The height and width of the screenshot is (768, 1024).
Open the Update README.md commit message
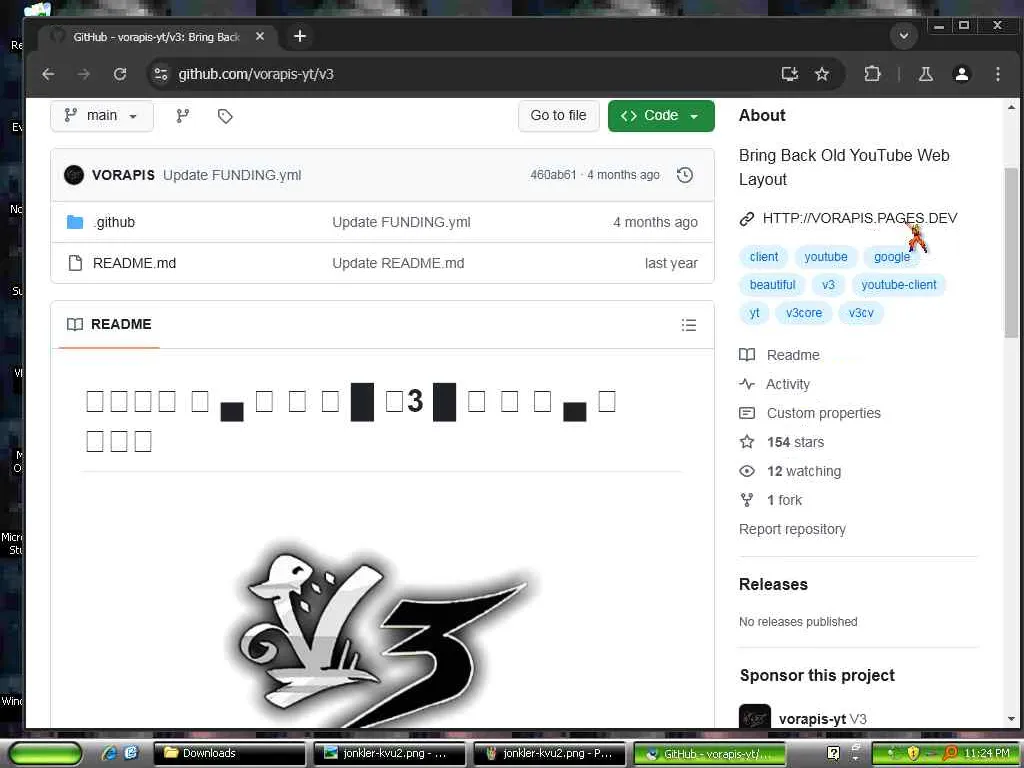398,263
